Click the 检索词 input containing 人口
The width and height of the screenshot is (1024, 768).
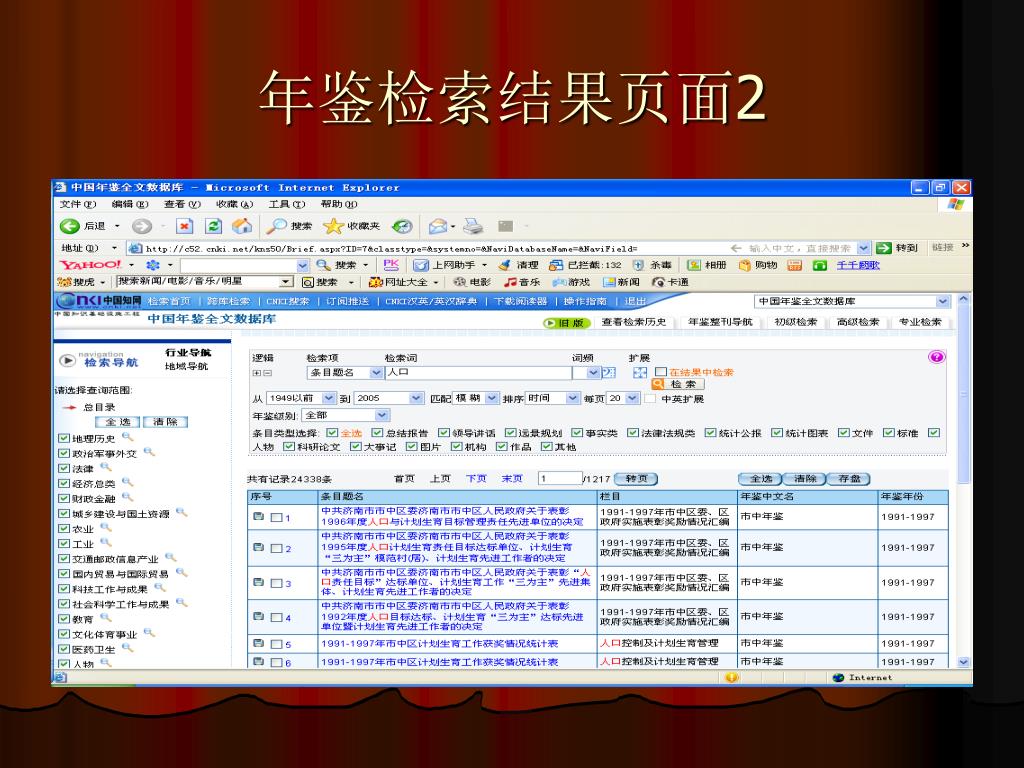tap(477, 372)
